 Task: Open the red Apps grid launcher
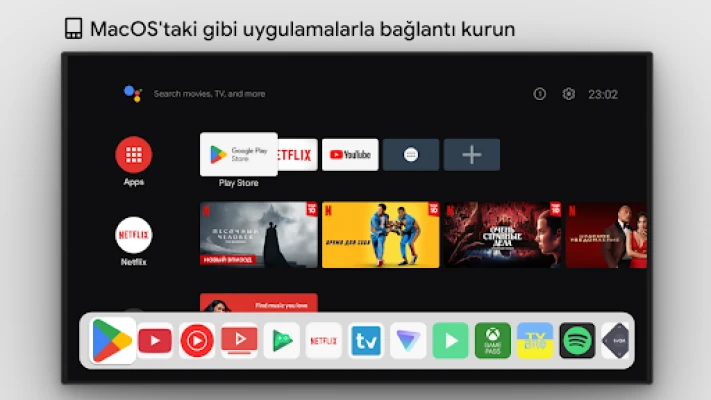134,155
